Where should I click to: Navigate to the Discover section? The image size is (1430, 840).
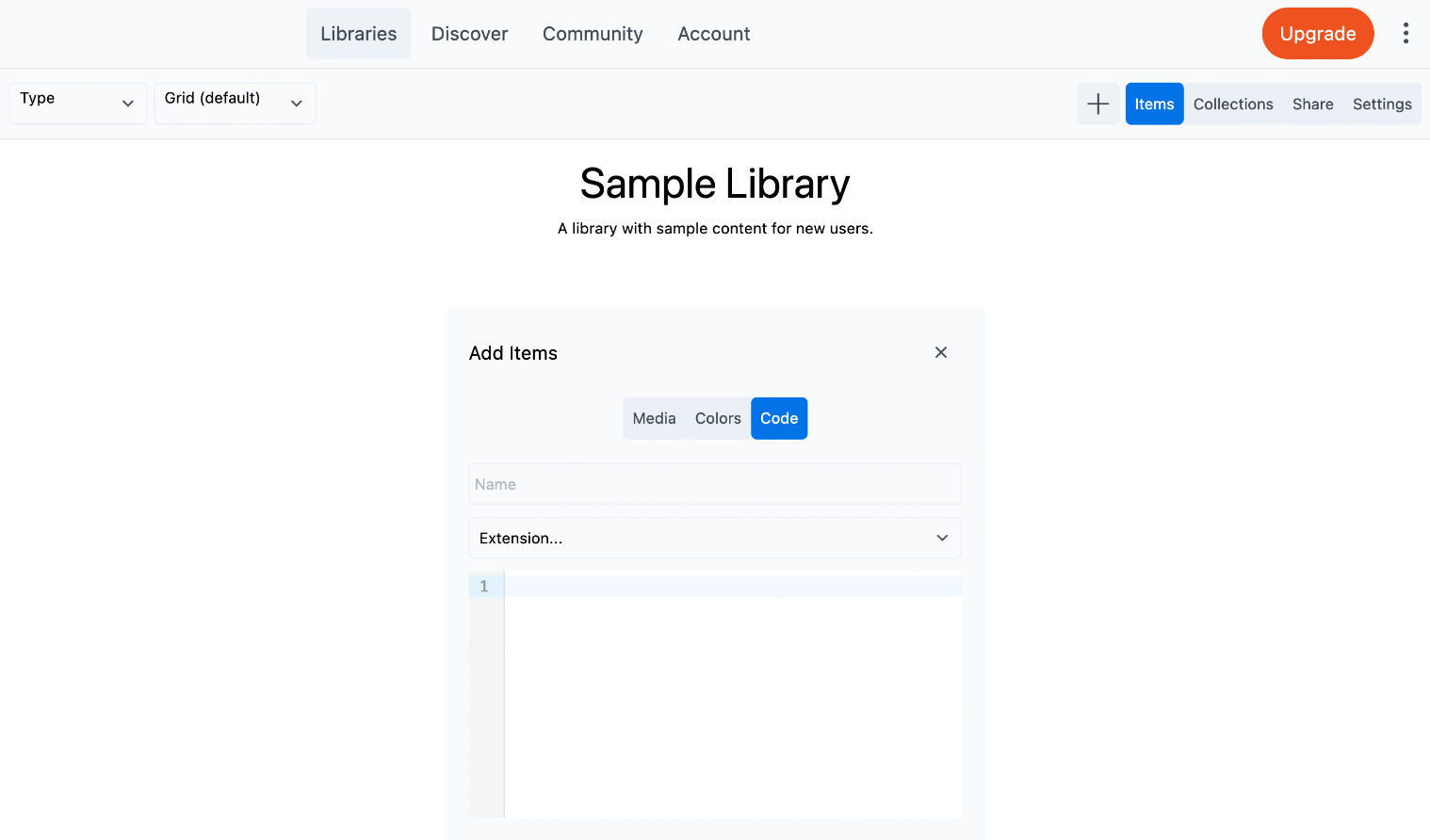tap(469, 33)
